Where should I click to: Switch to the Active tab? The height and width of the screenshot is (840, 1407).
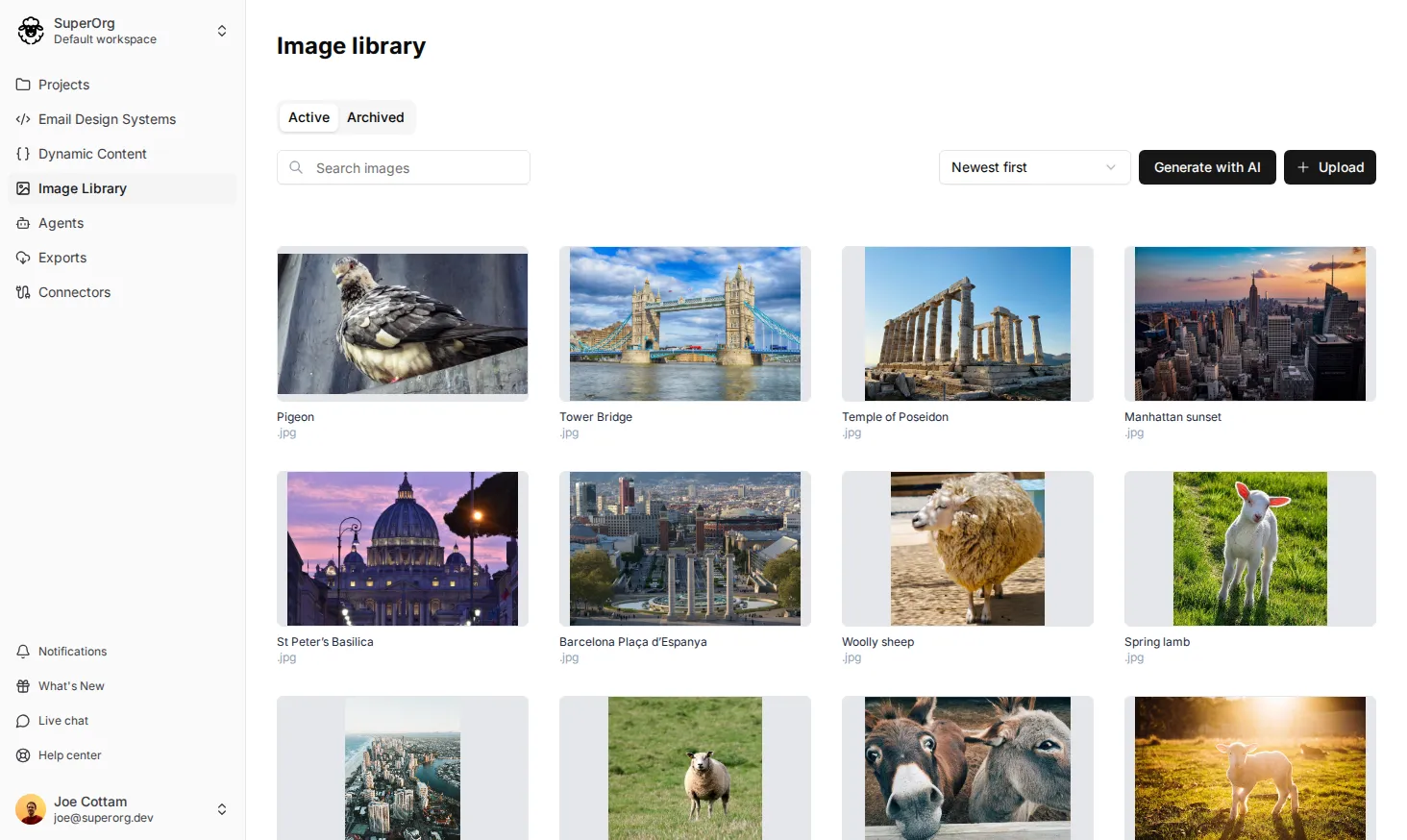click(x=309, y=117)
